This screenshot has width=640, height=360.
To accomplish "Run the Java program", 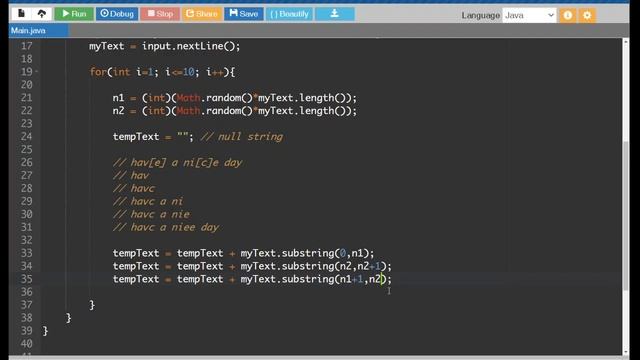I will 74,14.
